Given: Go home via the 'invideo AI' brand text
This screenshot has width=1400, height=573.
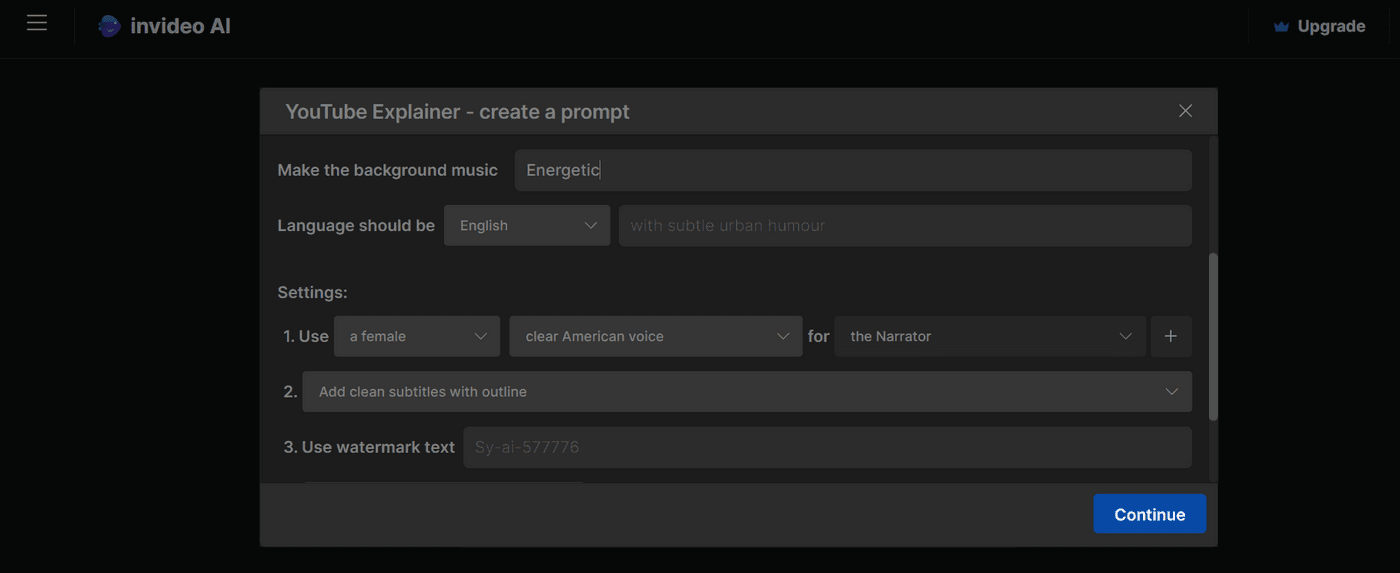Looking at the screenshot, I should [x=180, y=27].
